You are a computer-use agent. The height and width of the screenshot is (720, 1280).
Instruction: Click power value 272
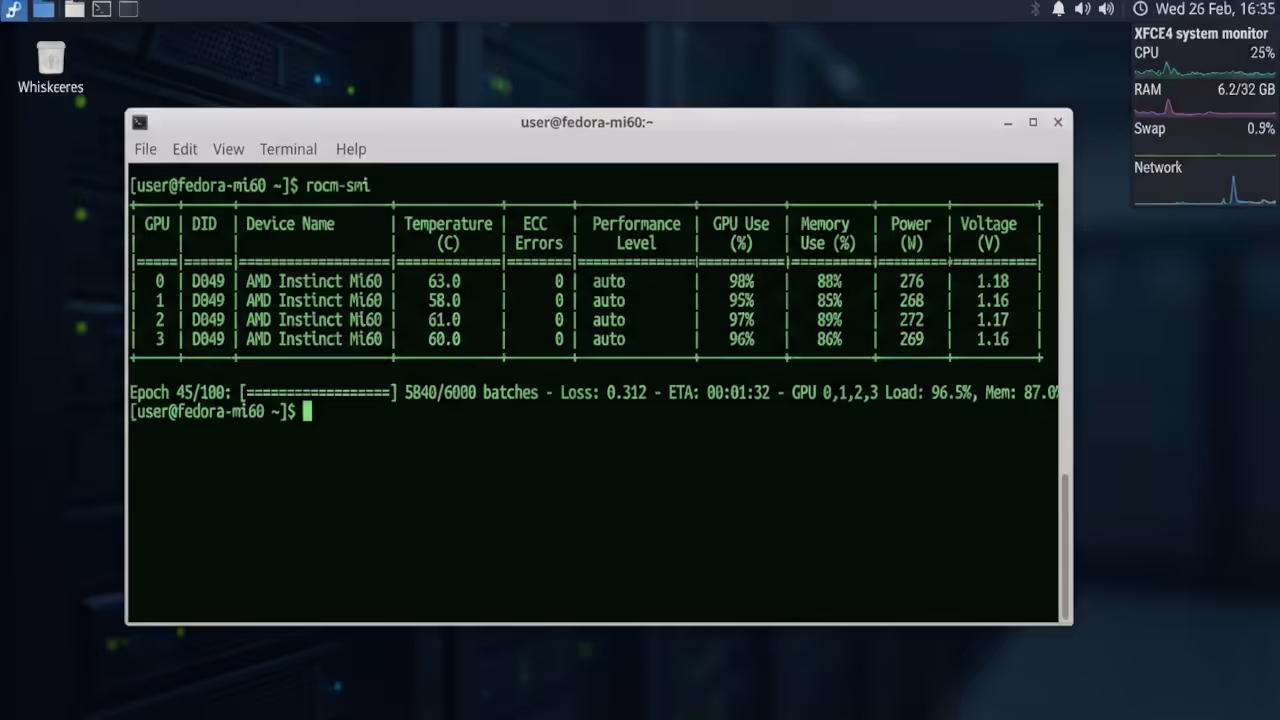tap(911, 320)
